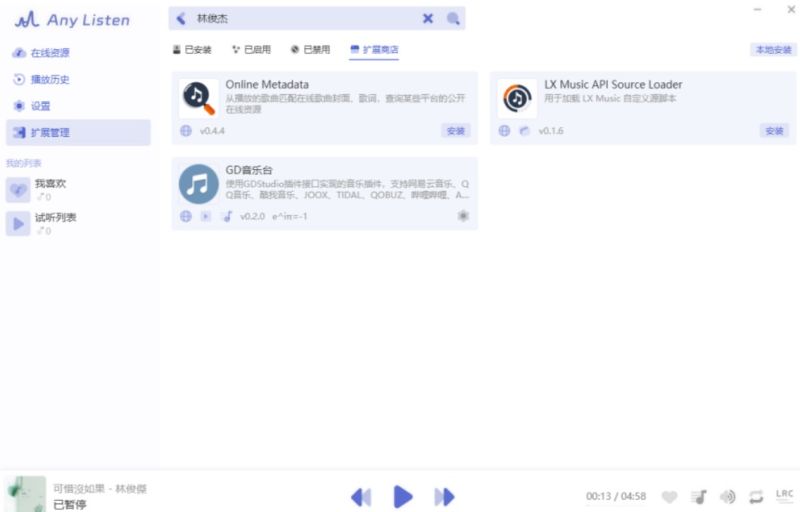Click the GD音乐台 title

249,170
